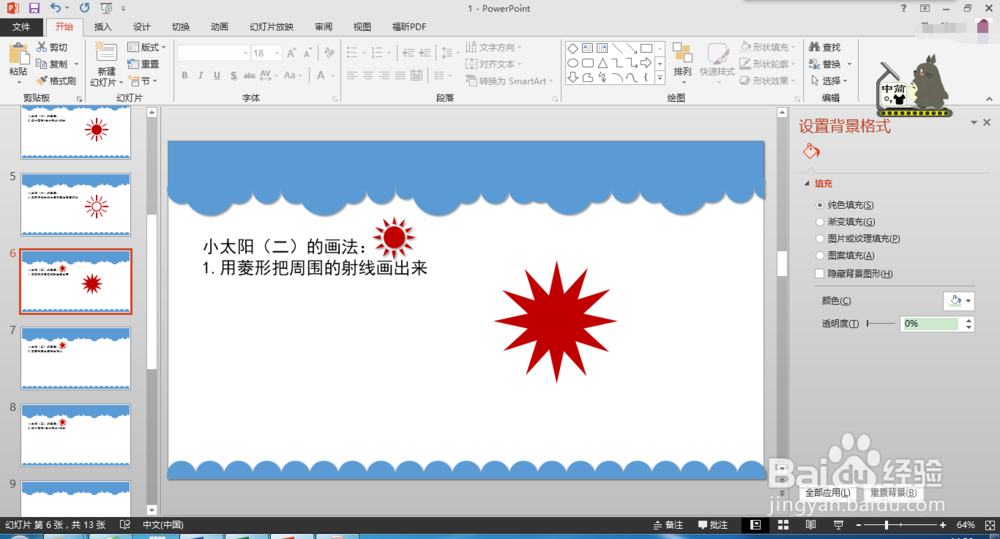Screen dimensions: 1000x539
Task: Click the Fill paint bucket icon in pane
Action: click(811, 151)
